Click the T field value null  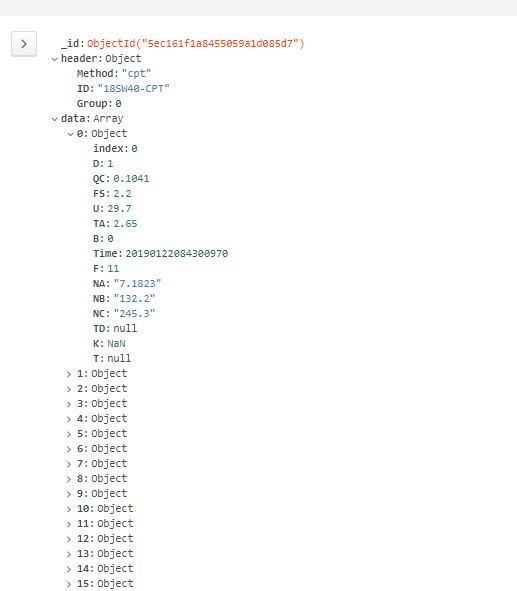119,358
